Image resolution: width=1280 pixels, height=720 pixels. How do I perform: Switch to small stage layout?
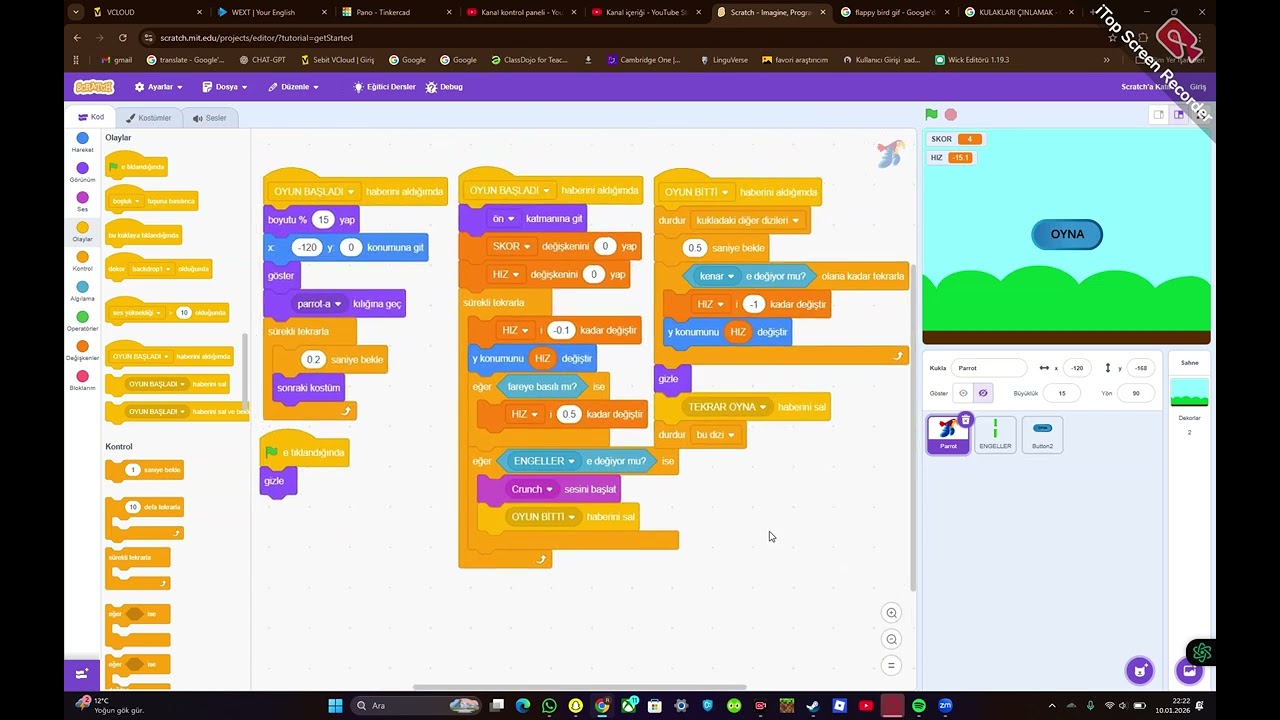1159,115
